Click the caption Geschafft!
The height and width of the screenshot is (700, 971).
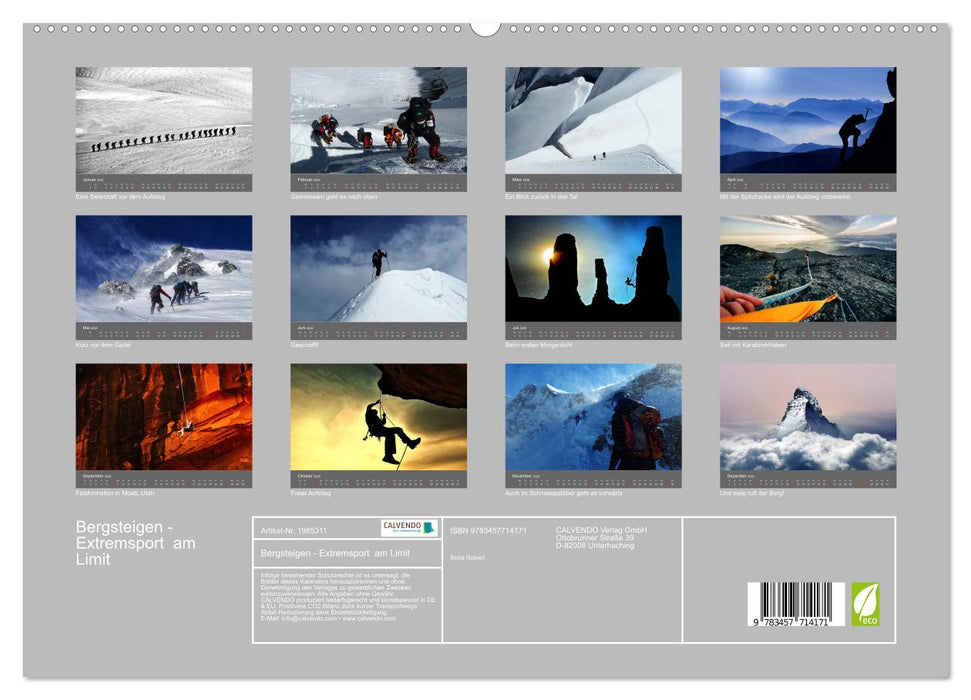pos(303,343)
